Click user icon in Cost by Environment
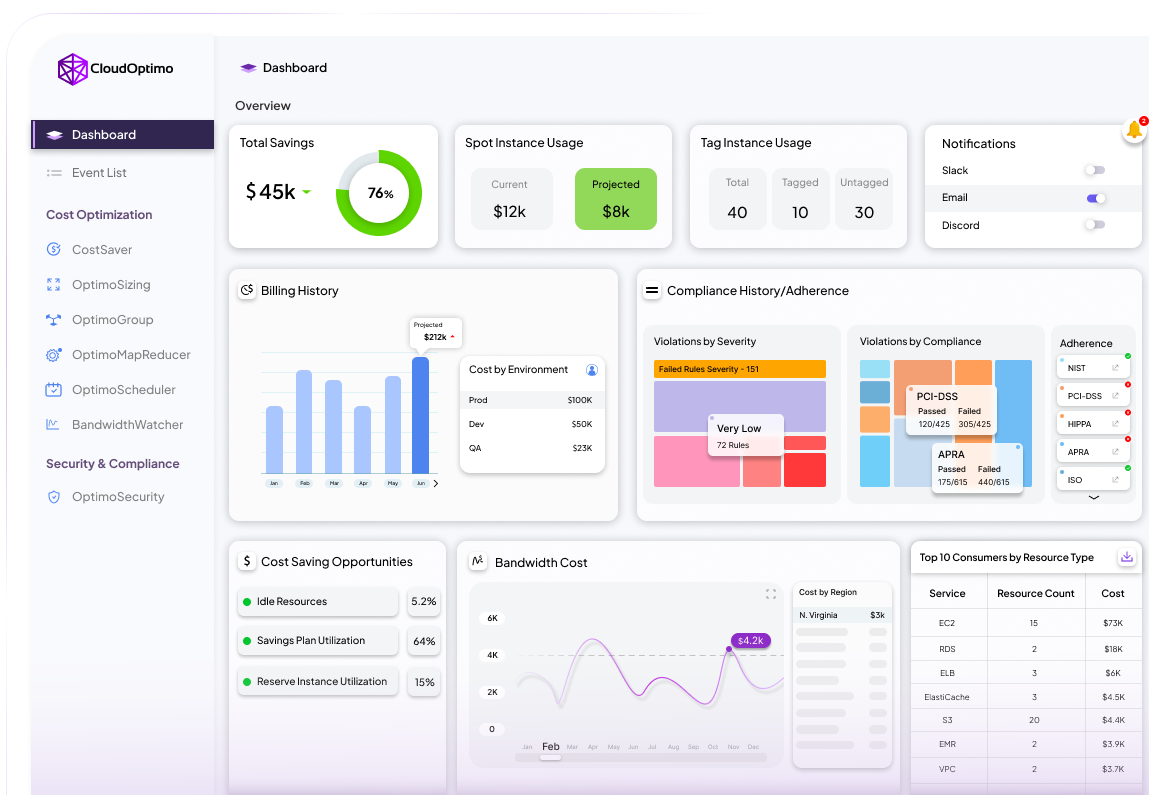This screenshot has width=1149, height=795. [592, 370]
